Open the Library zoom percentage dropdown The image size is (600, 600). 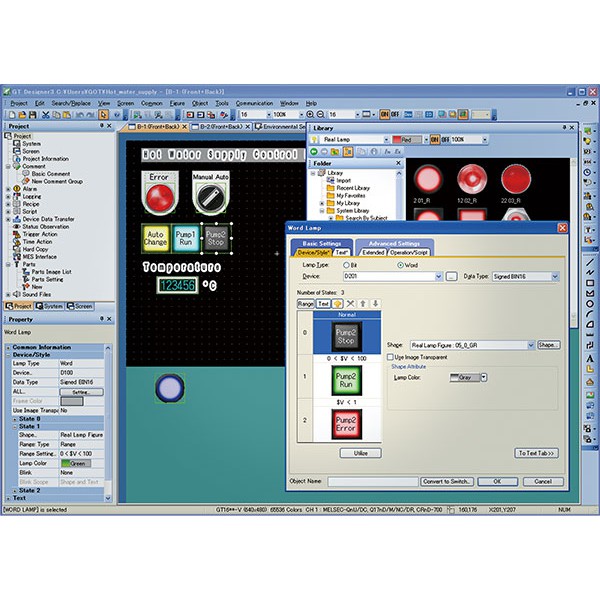[x=484, y=140]
